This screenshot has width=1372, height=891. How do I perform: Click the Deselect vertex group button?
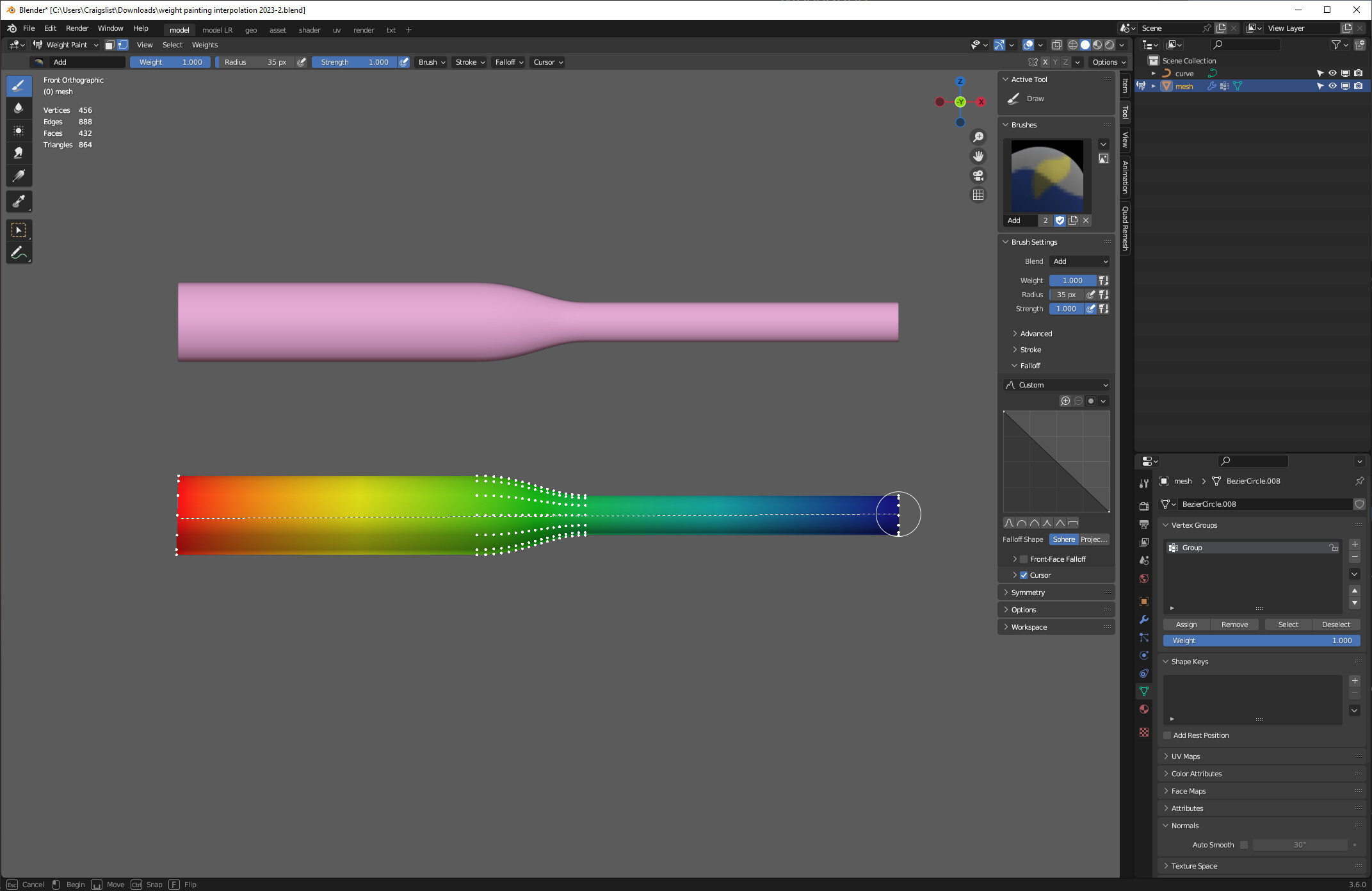(1336, 625)
